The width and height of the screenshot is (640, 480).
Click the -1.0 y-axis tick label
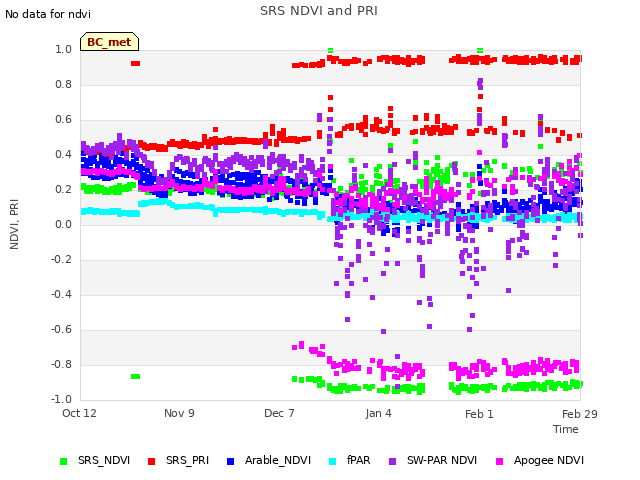(x=61, y=399)
